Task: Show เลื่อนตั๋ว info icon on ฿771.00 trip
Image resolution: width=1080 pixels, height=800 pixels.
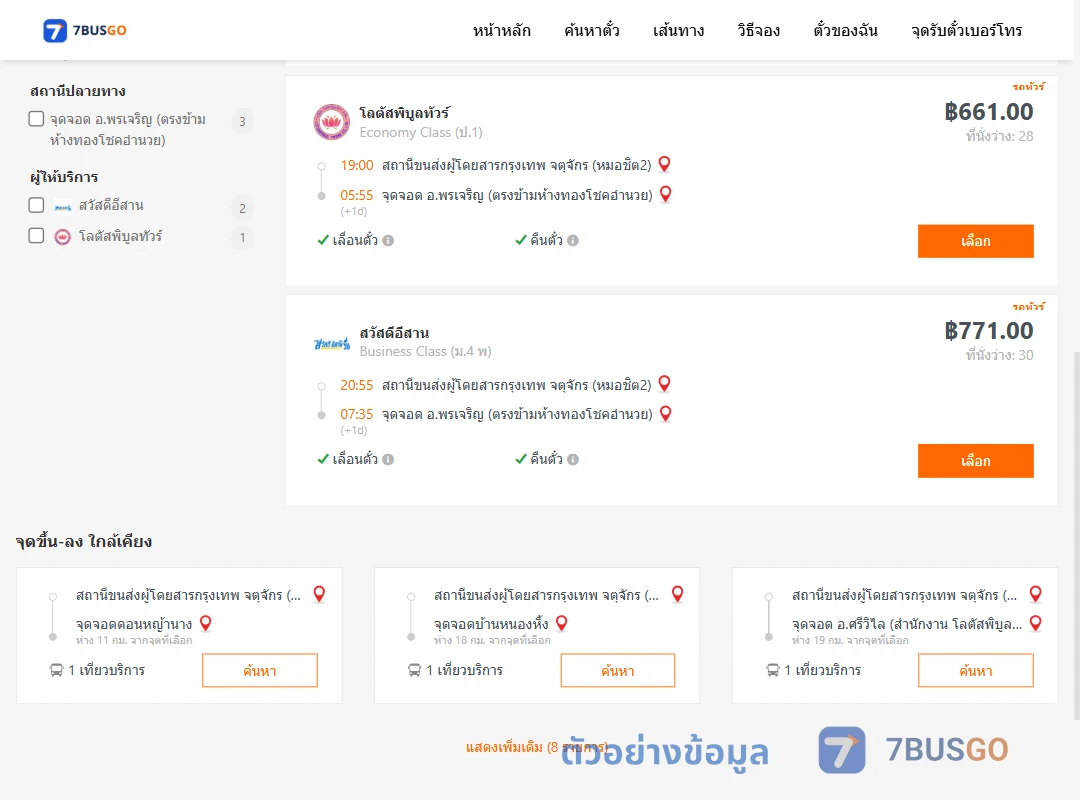Action: [388, 460]
